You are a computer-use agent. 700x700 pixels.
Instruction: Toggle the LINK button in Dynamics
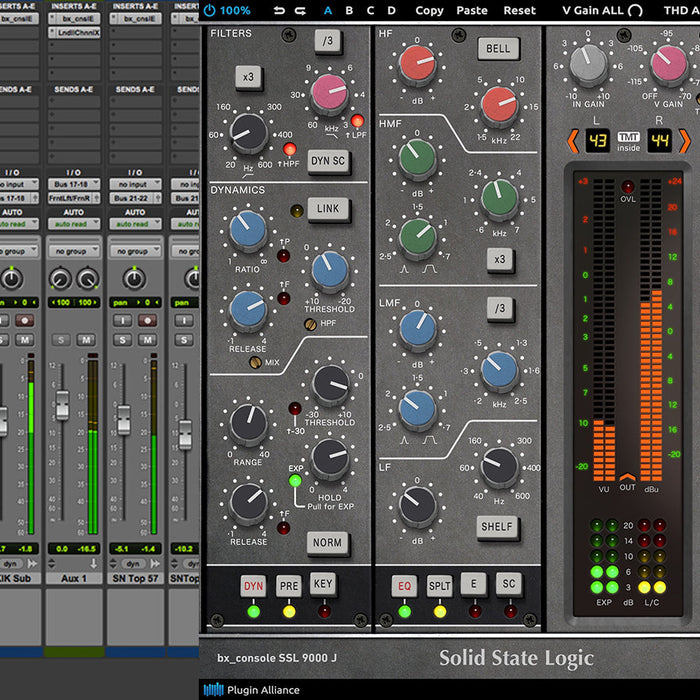click(x=328, y=208)
